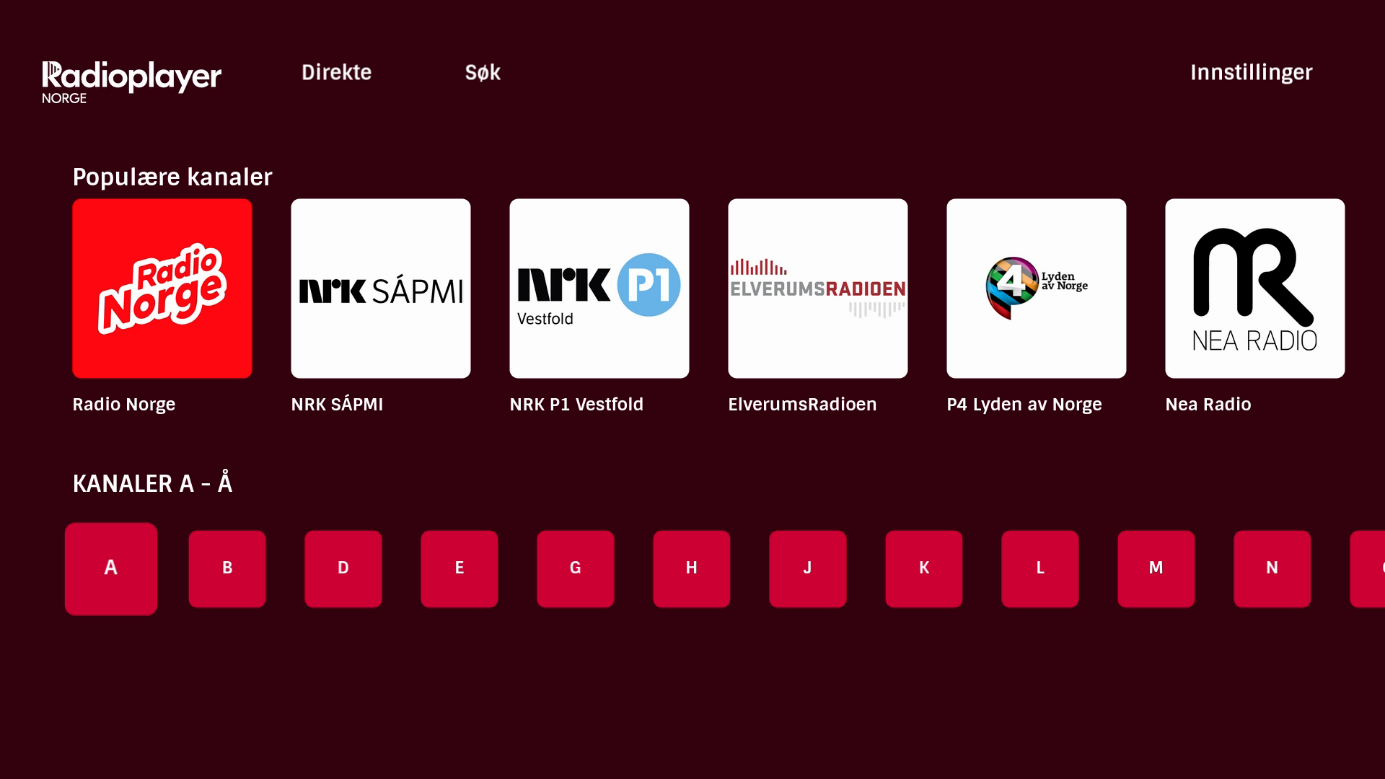Select the letter J filter
The image size is (1385, 779).
point(807,568)
